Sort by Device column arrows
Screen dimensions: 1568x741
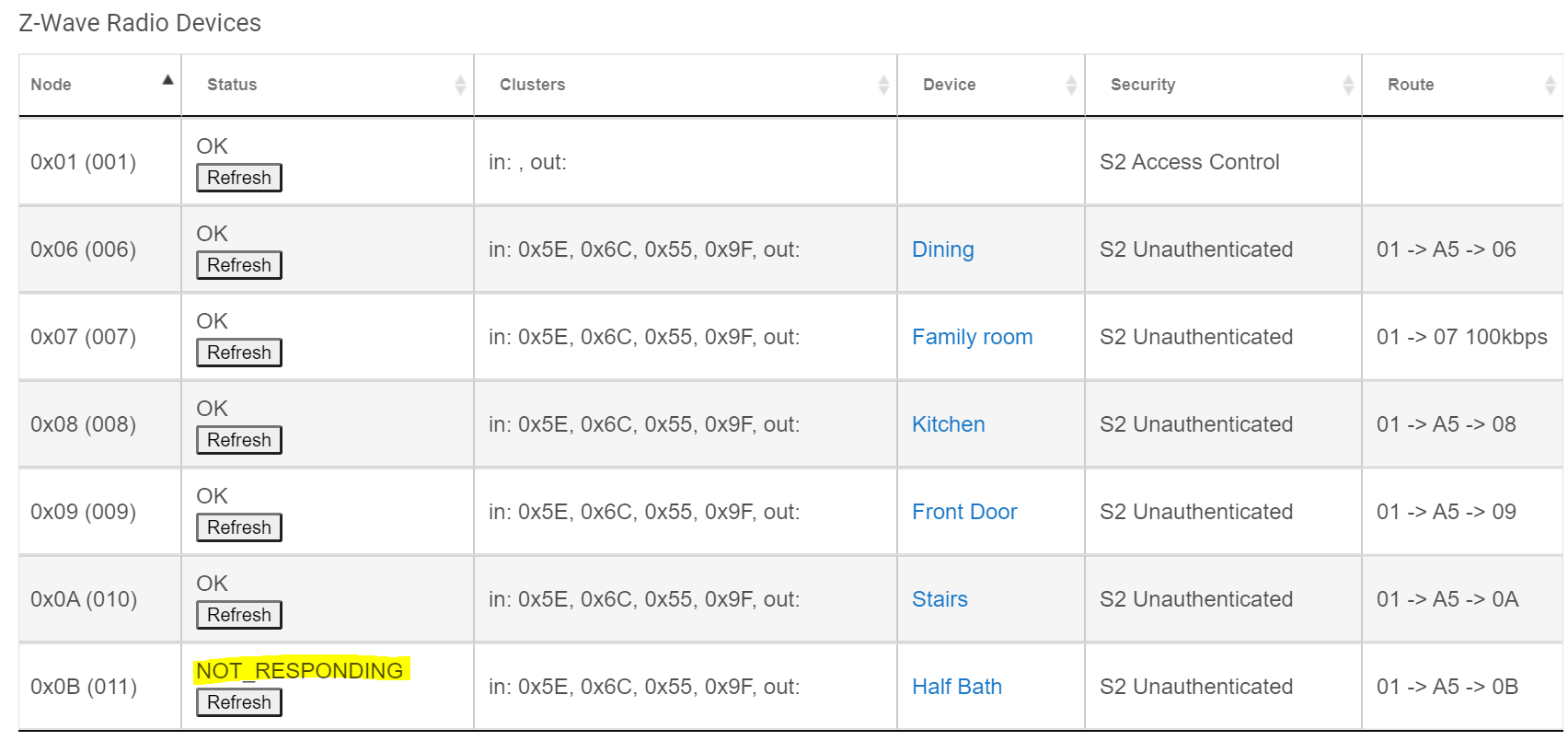tap(1071, 86)
